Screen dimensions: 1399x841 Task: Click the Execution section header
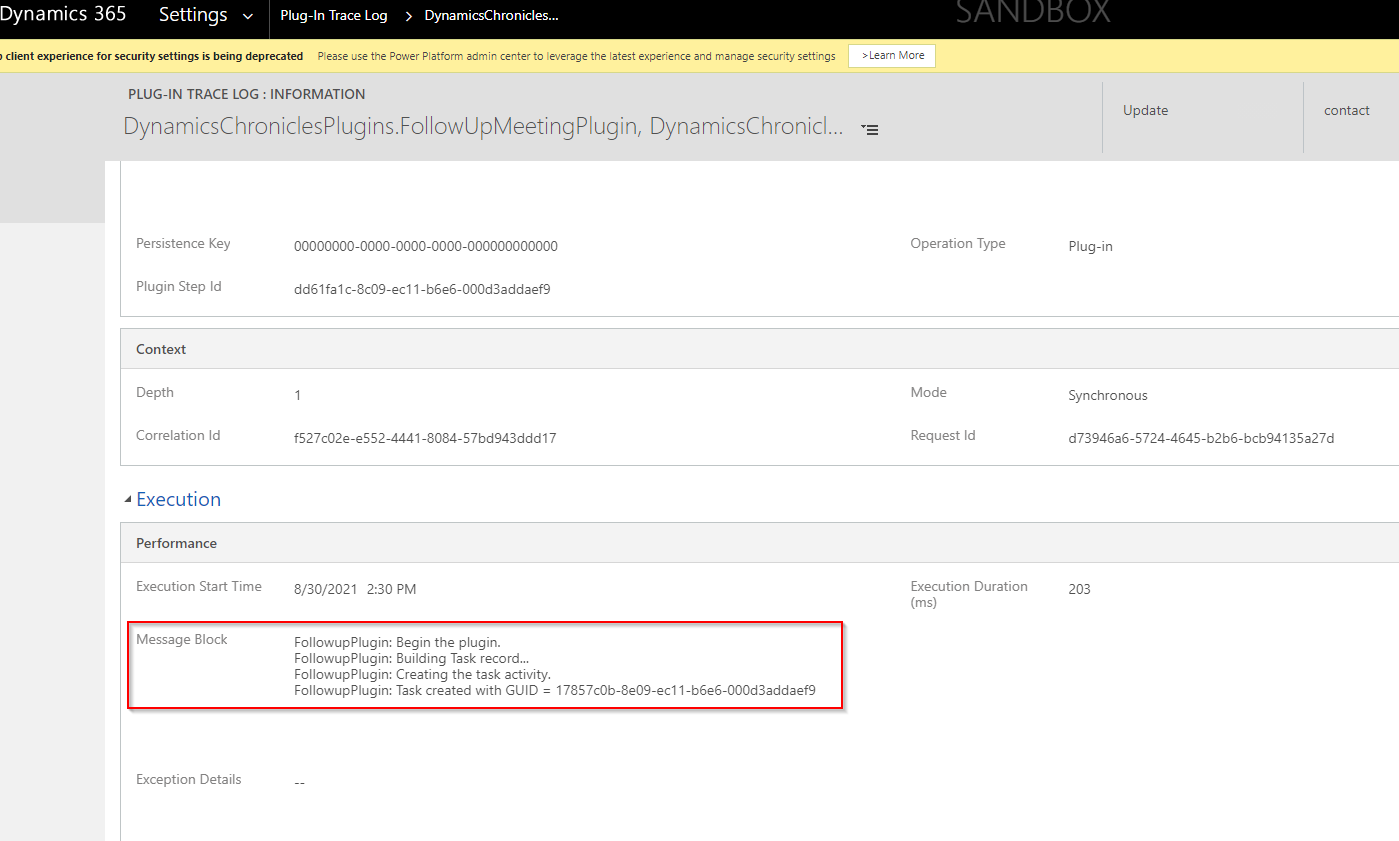tap(178, 499)
